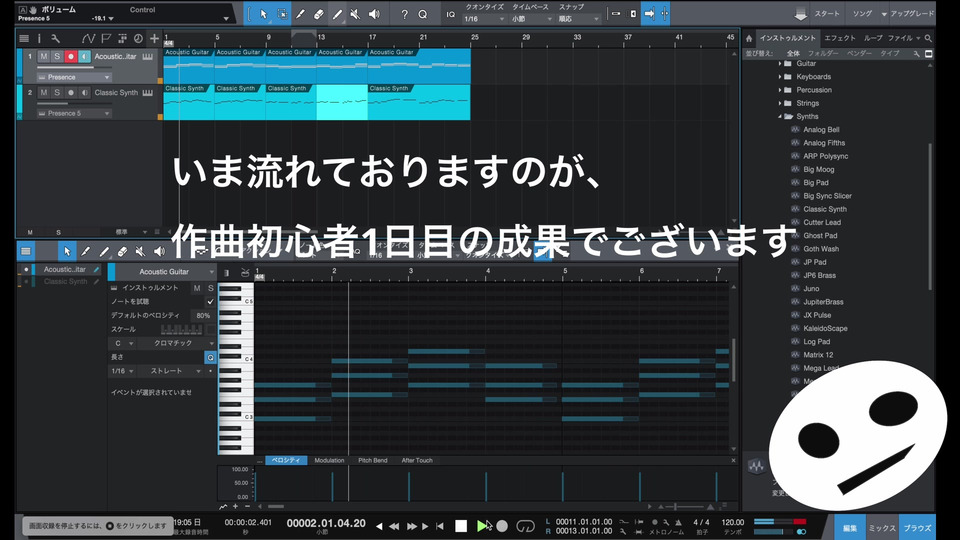
Task: Open the Presence 5 instrument dropdown on track 2
Action: point(74,113)
